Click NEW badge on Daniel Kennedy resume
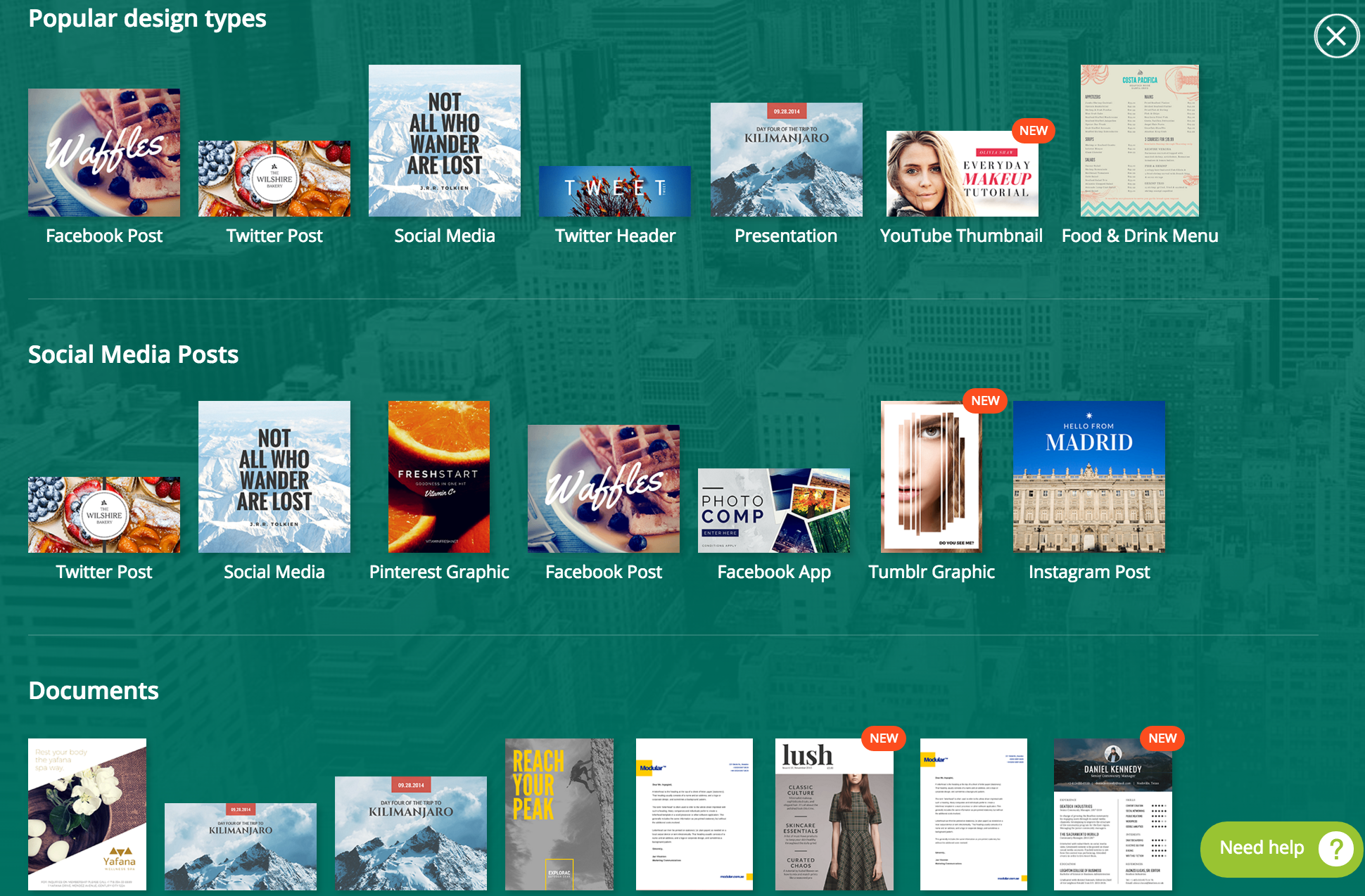This screenshot has height=896, width=1365. (1162, 738)
